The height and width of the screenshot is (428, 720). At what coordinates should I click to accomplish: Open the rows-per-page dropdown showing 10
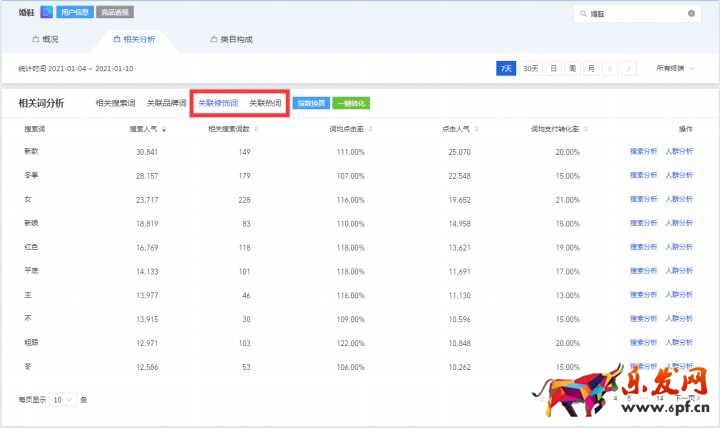62,399
